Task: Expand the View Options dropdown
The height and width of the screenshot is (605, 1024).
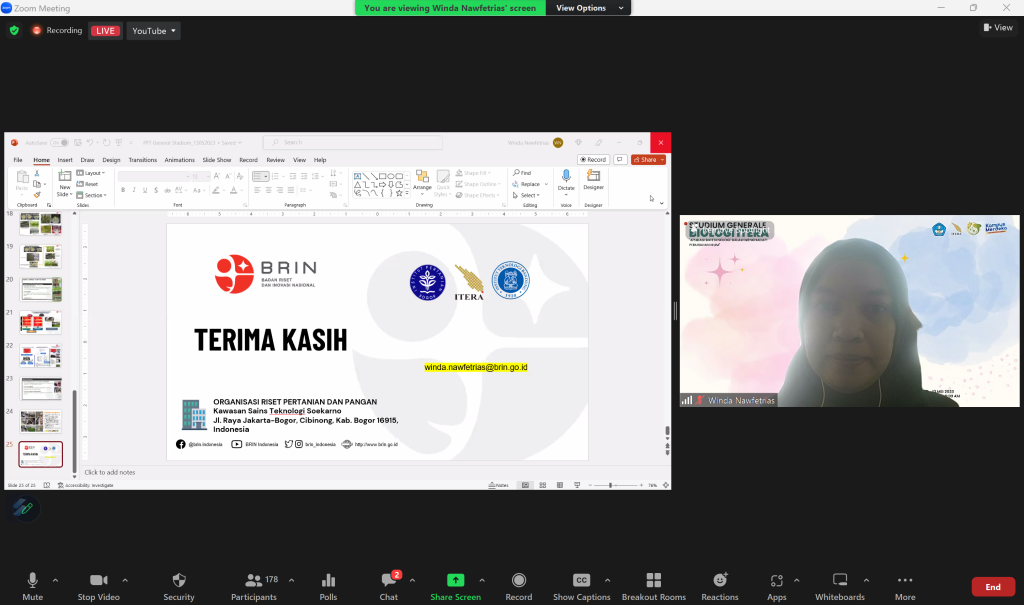Action: [590, 8]
